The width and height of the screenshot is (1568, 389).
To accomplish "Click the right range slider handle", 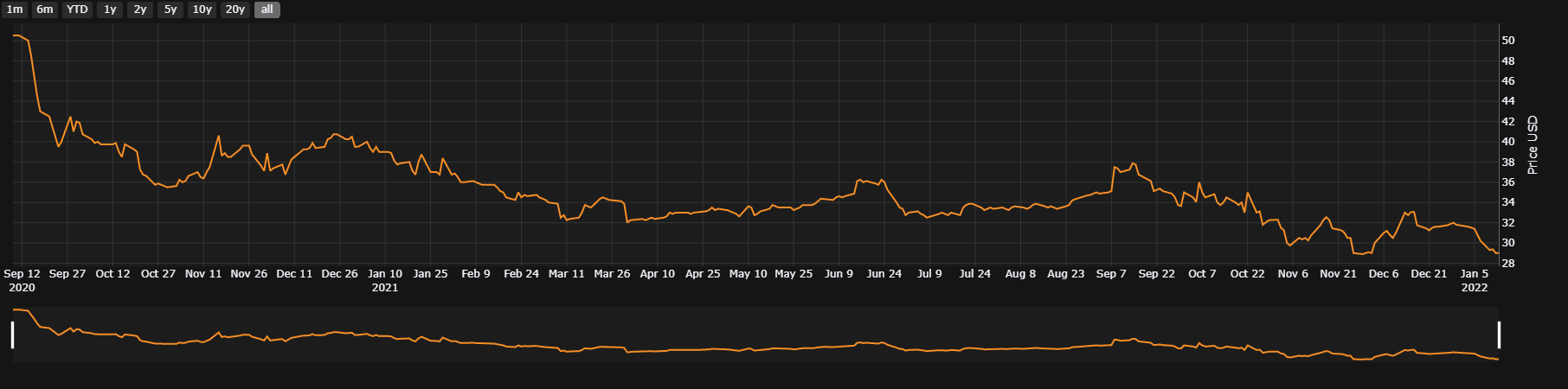I will point(1499,335).
